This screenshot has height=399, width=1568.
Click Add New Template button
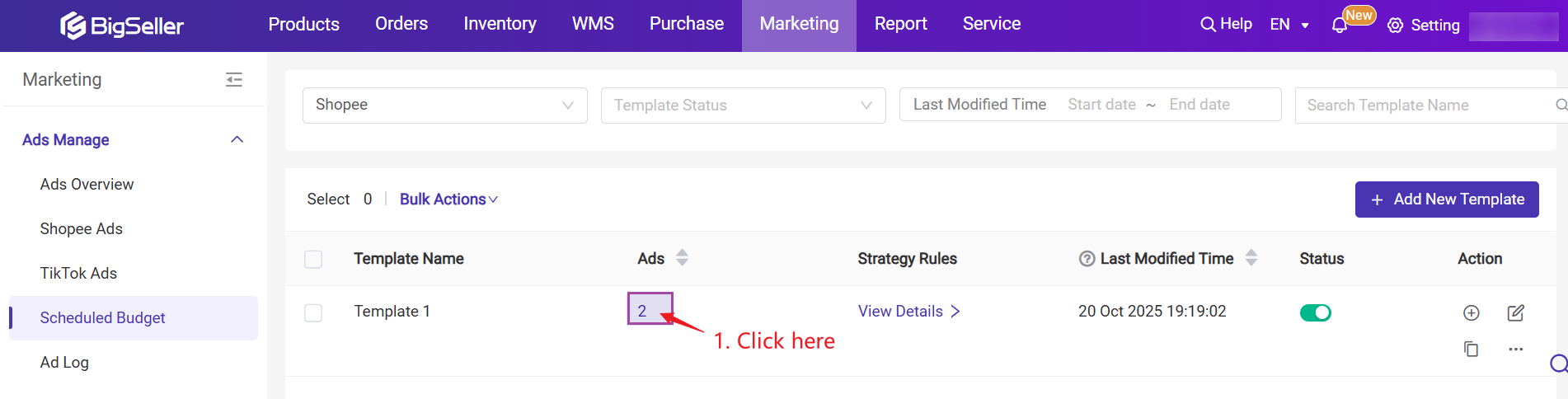tap(1446, 199)
